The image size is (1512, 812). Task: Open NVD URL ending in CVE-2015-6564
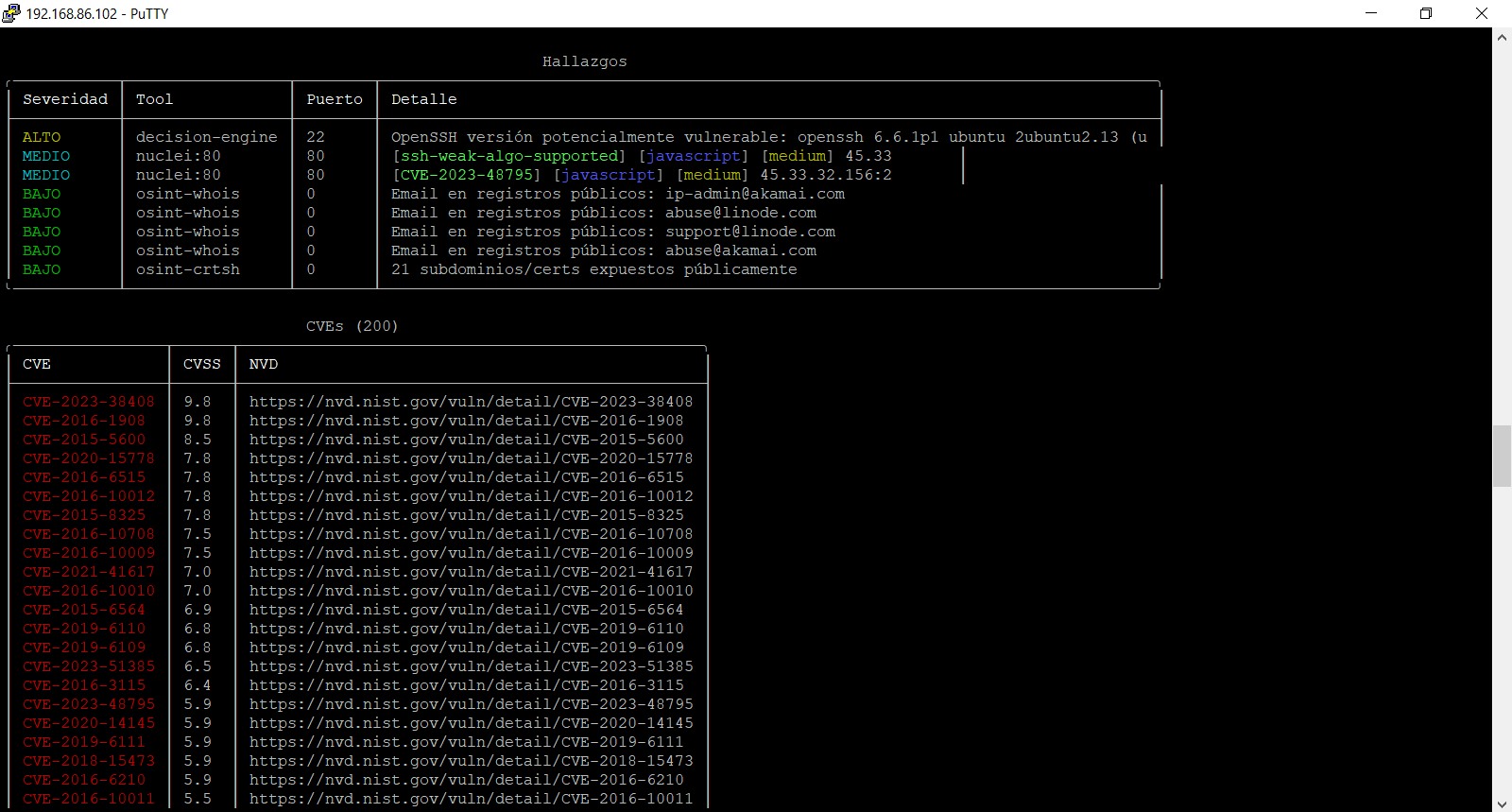click(467, 610)
